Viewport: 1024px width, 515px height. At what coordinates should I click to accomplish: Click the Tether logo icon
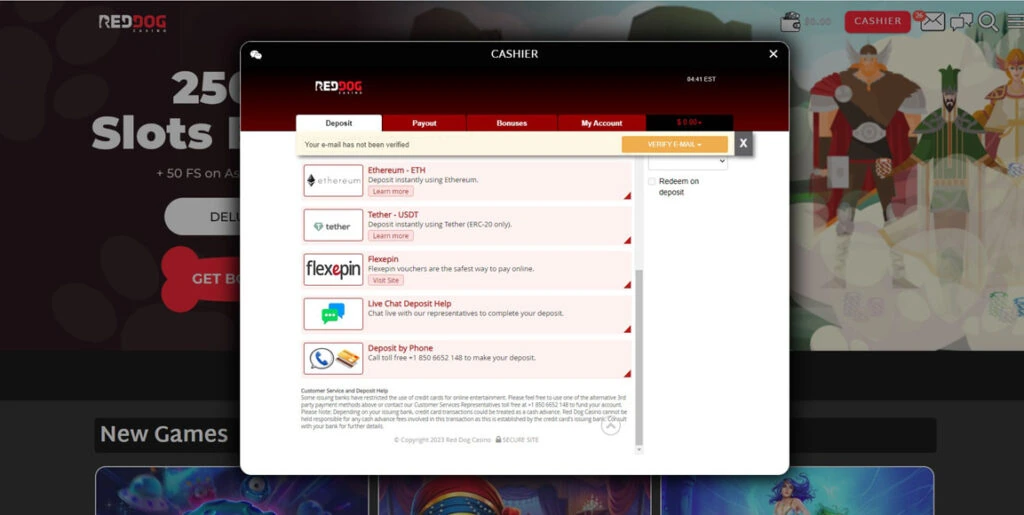point(333,225)
